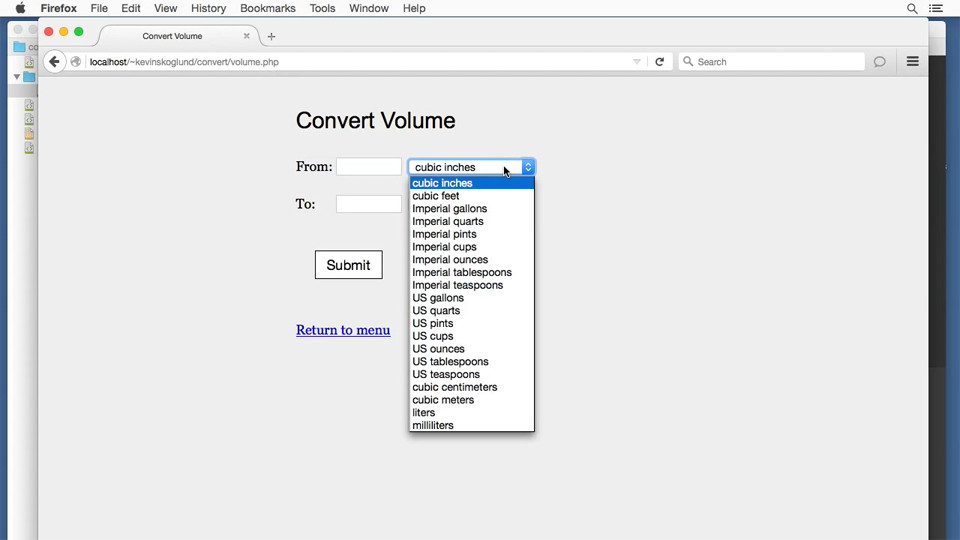Viewport: 960px width, 540px height.
Task: Open the History menu
Action: (208, 9)
